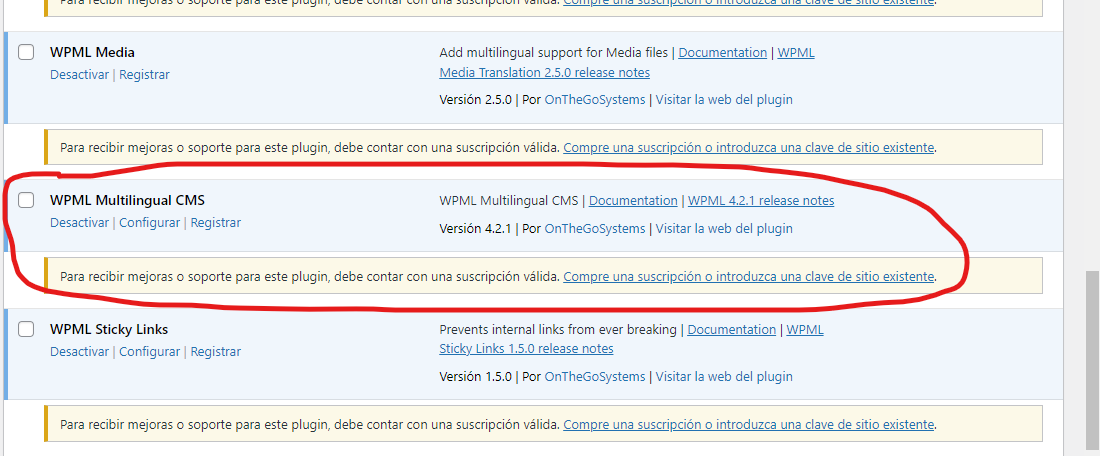Open Documentation link for WPML Multilingual CMS
The image size is (1100, 456).
(x=633, y=201)
